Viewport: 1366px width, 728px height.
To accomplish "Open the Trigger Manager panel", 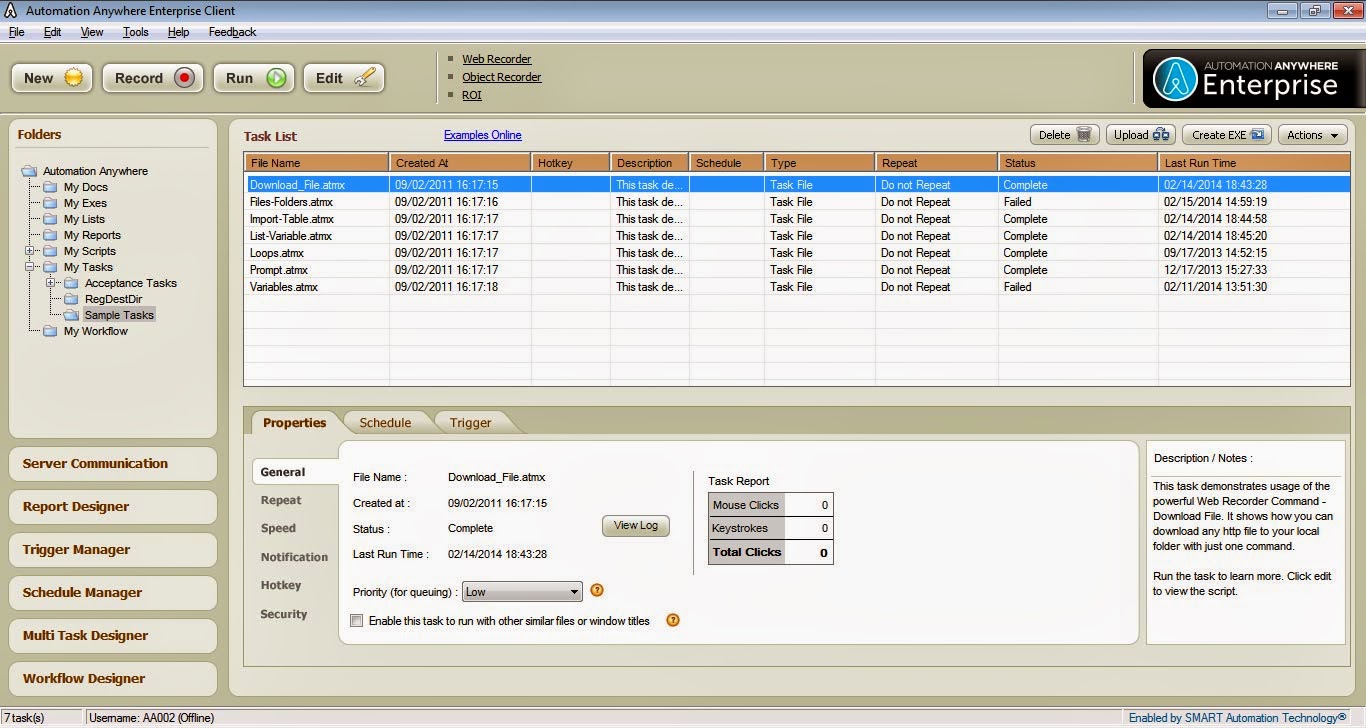I will click(x=113, y=550).
